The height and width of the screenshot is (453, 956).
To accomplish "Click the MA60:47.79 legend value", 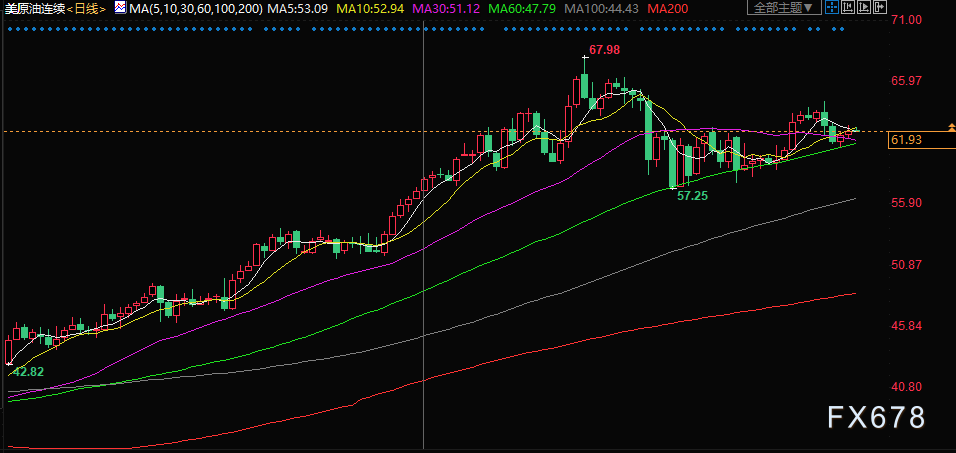I will click(x=523, y=9).
